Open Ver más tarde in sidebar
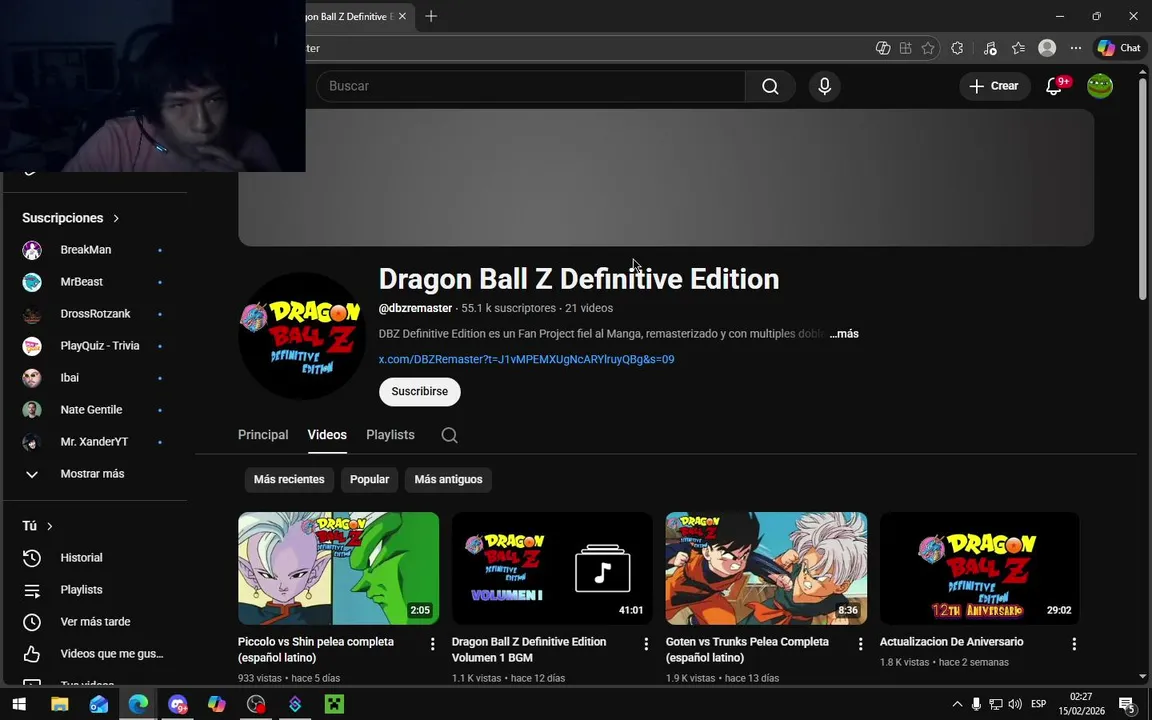 click(96, 622)
